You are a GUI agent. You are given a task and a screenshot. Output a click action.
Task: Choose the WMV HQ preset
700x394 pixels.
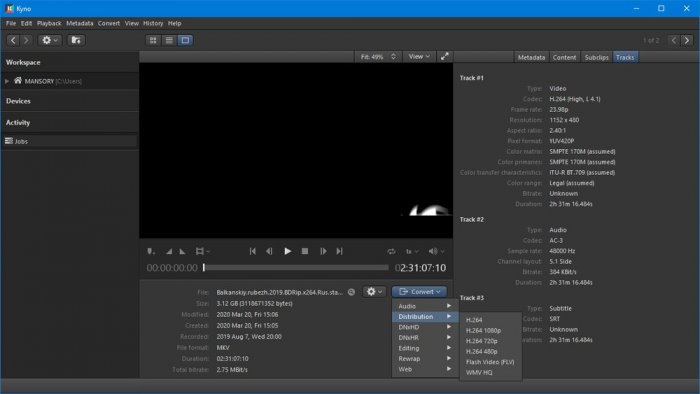point(490,373)
